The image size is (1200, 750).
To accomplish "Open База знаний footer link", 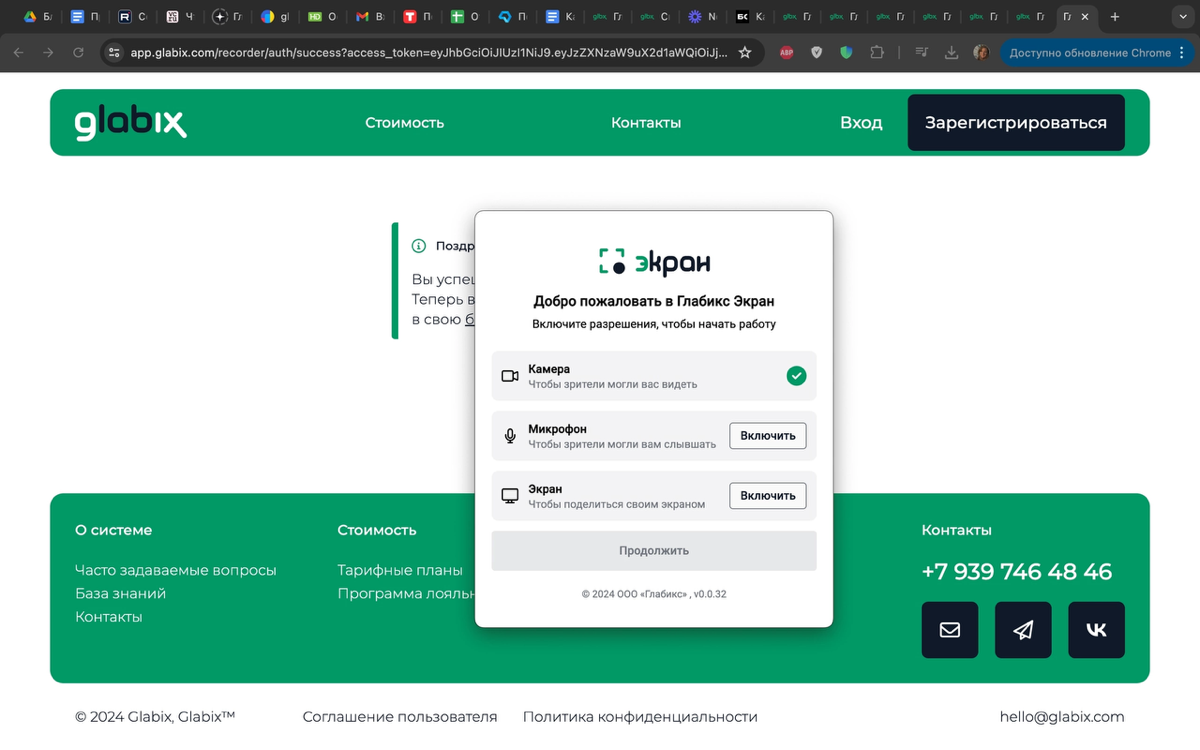I will coord(121,593).
